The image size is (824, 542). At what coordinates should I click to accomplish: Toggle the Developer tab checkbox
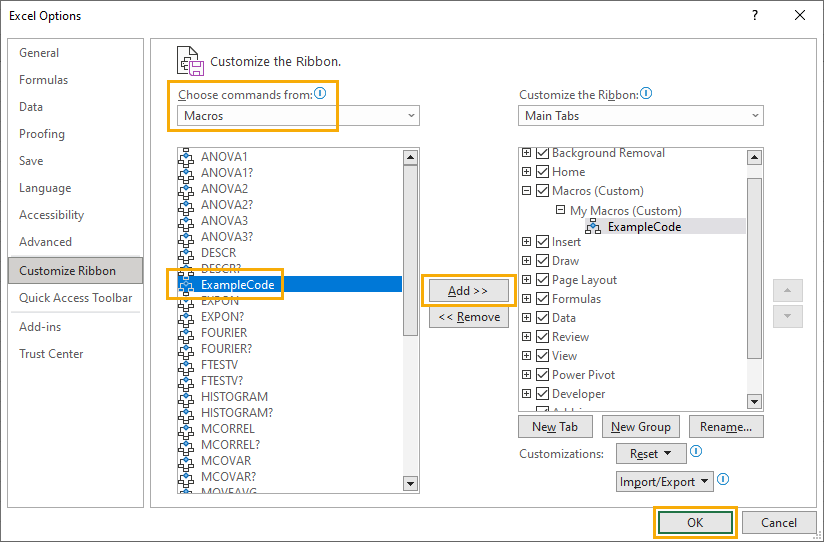[542, 394]
